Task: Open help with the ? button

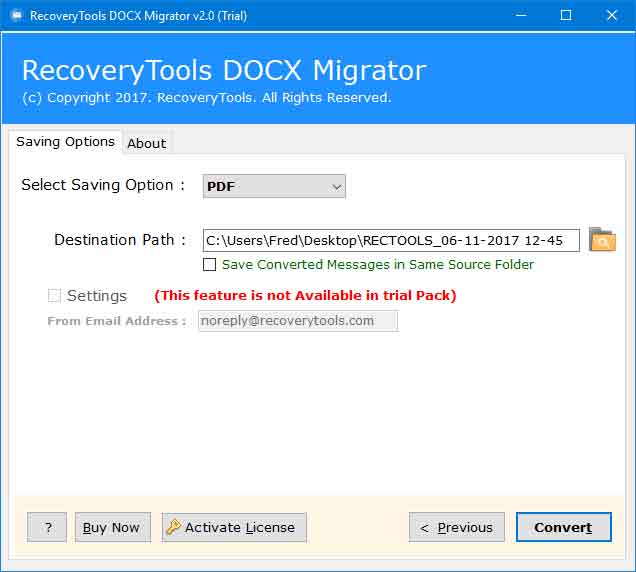Action: click(47, 527)
